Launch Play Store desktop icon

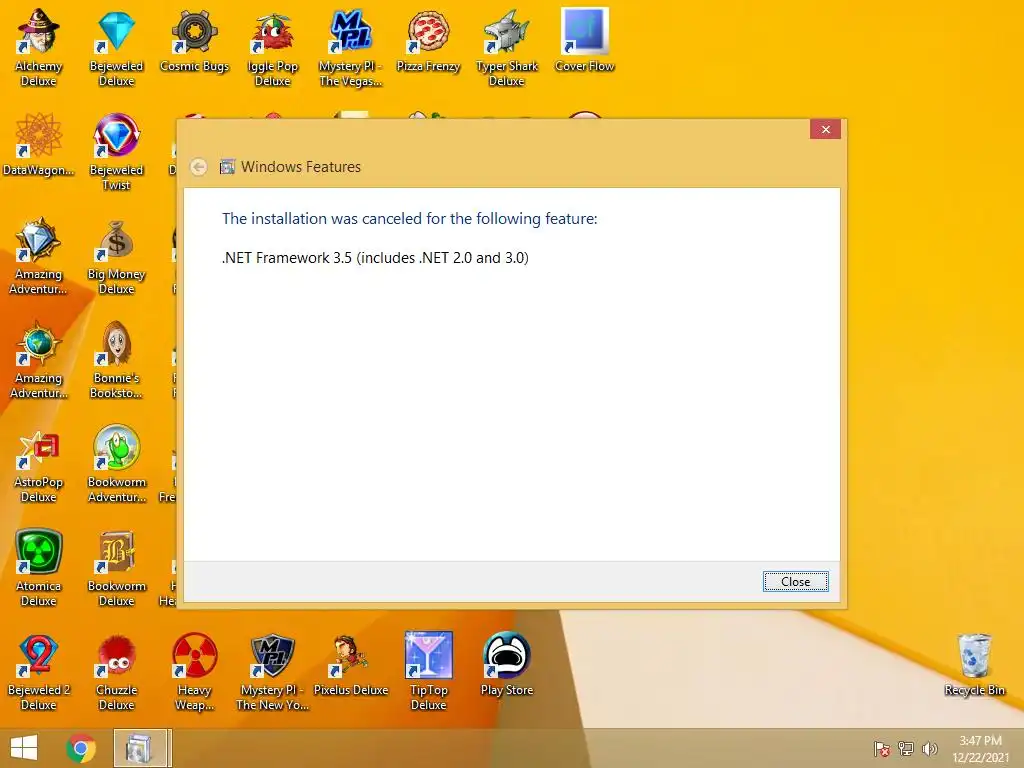pos(507,665)
